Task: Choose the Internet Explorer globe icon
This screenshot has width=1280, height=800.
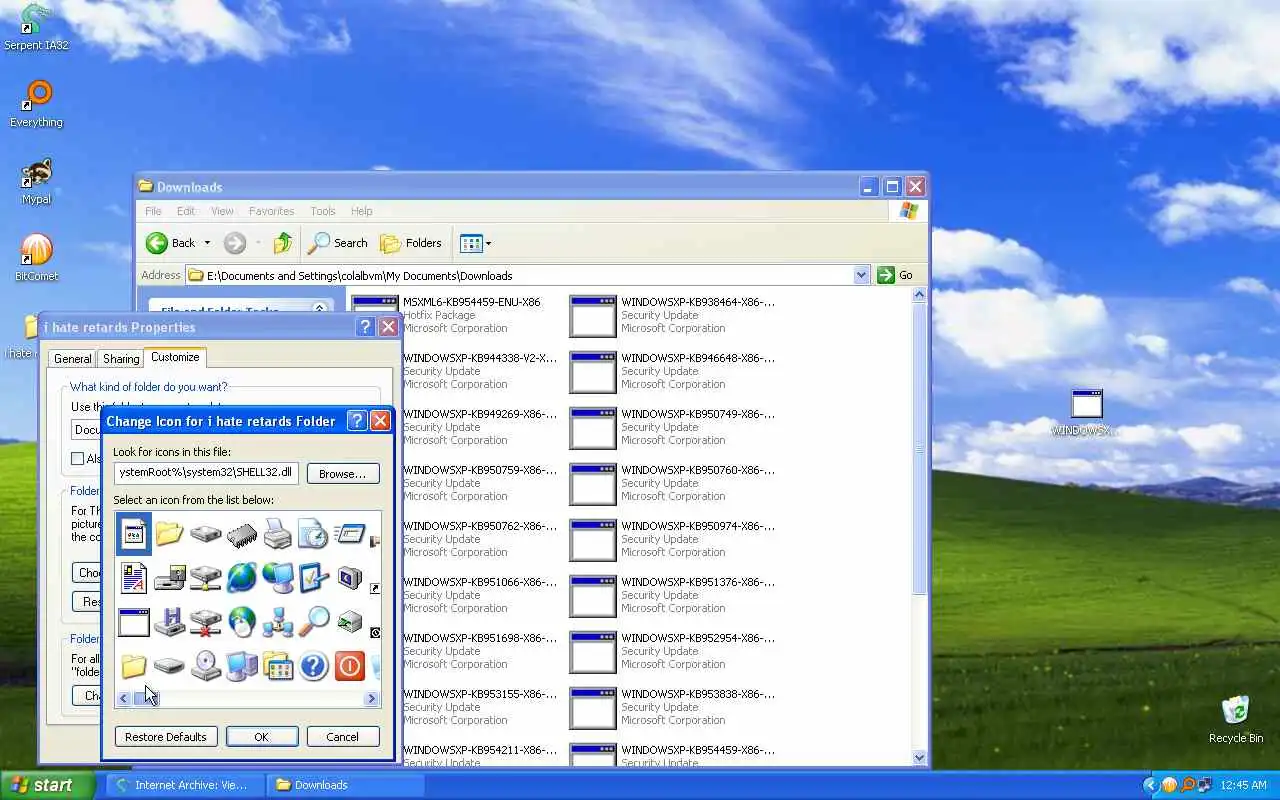Action: (241, 578)
